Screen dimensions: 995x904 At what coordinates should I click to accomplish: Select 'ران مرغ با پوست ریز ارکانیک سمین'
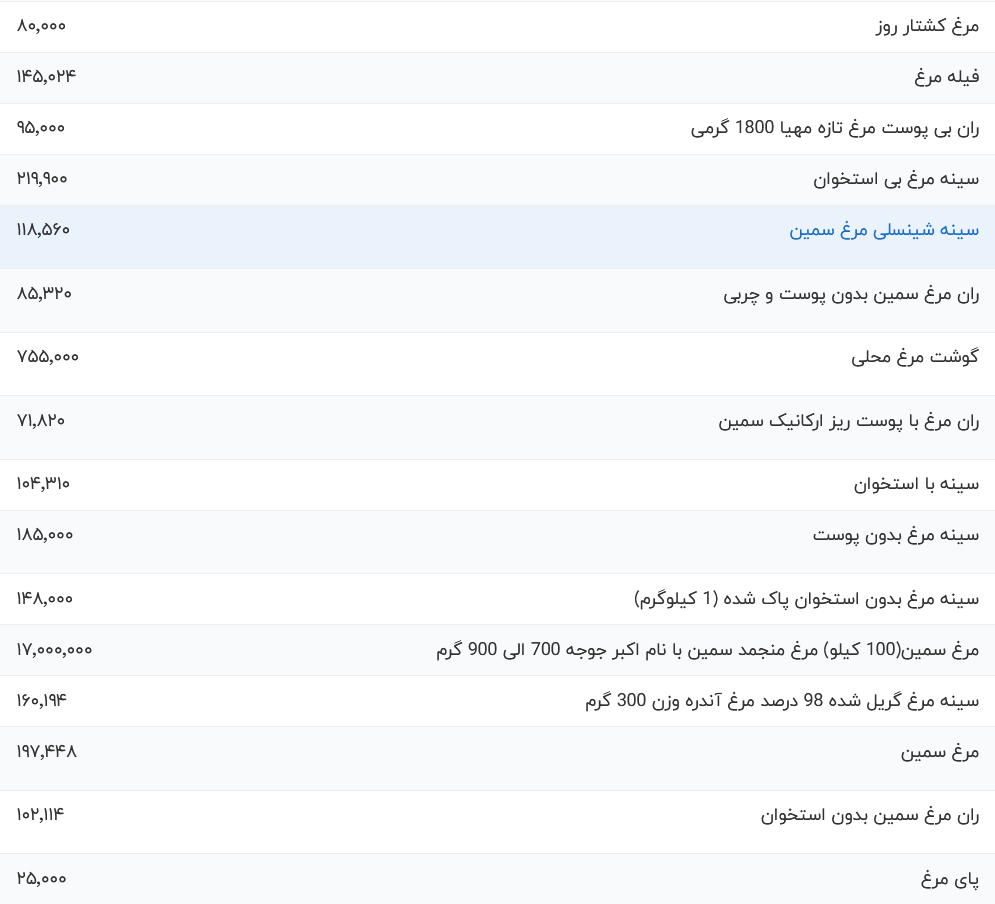[848, 421]
